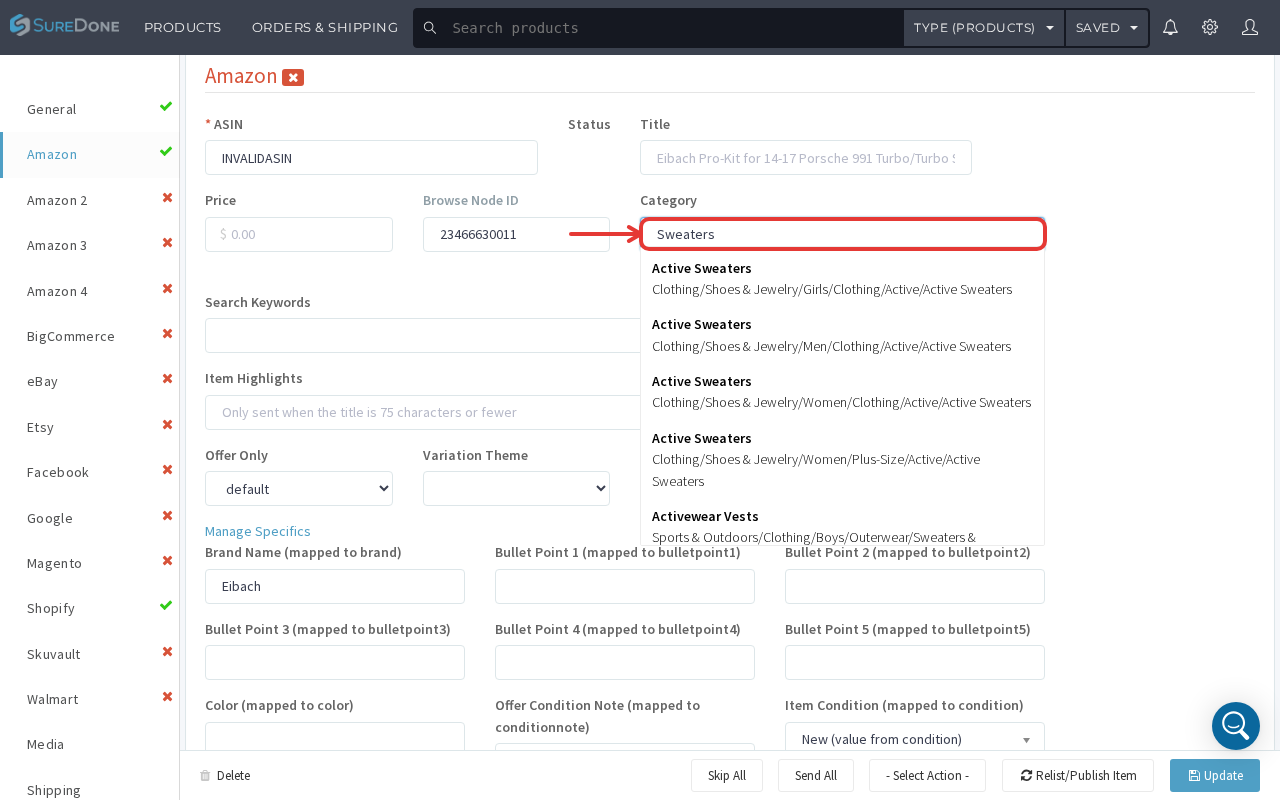Click the red X status beside Etsy
Image resolution: width=1280 pixels, height=800 pixels.
[x=167, y=425]
